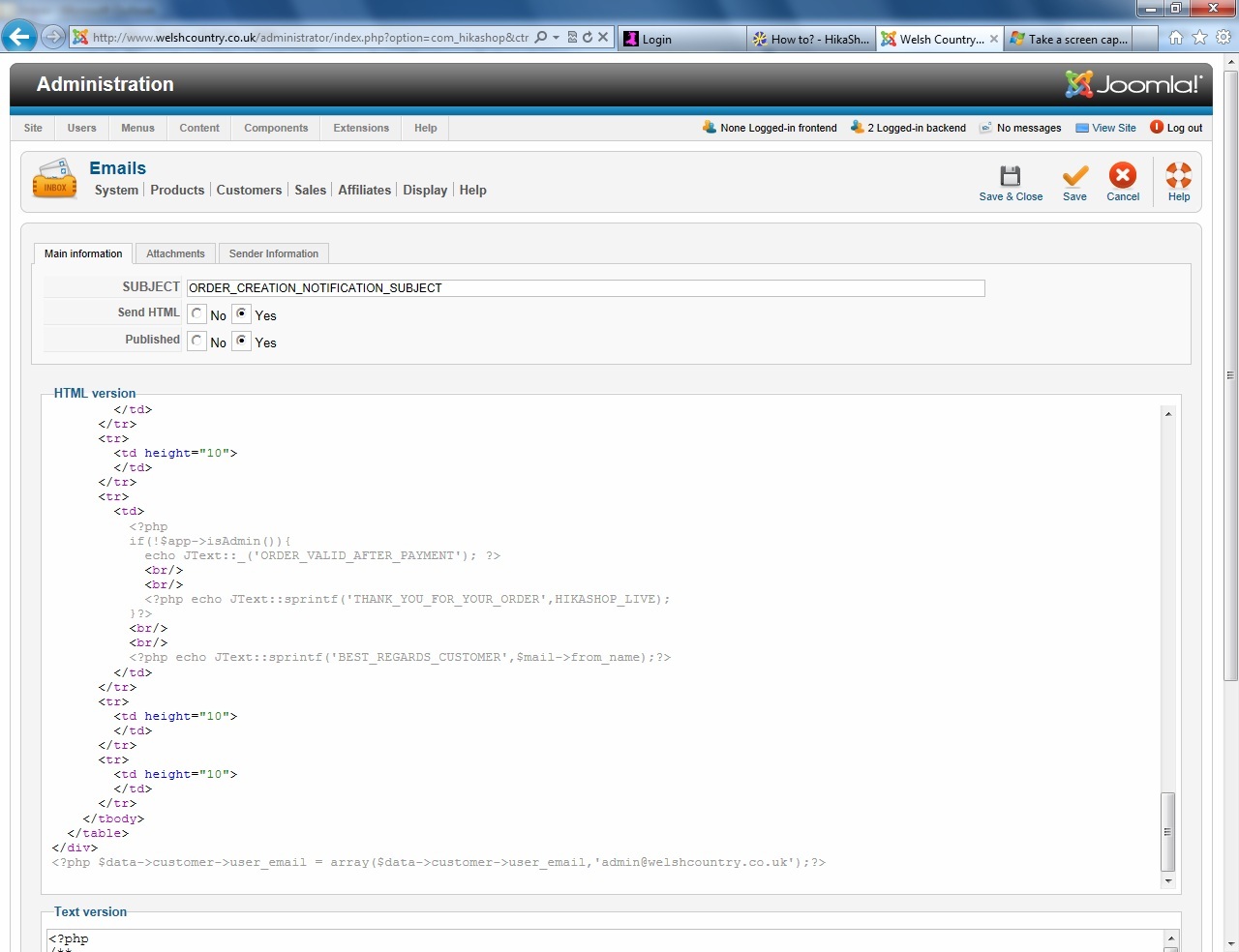Click the Log out link

[x=1184, y=128]
